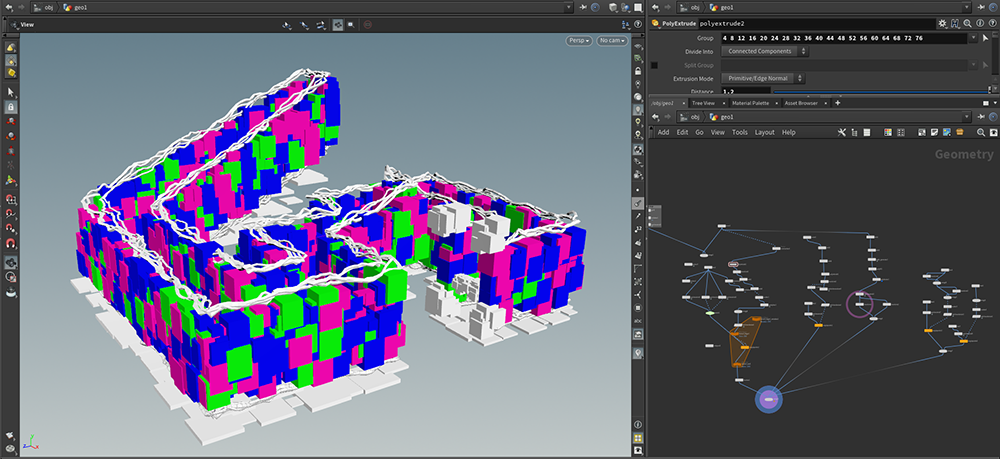Image resolution: width=1000 pixels, height=459 pixels.
Task: Open the Persp viewport dropdown
Action: pos(579,41)
